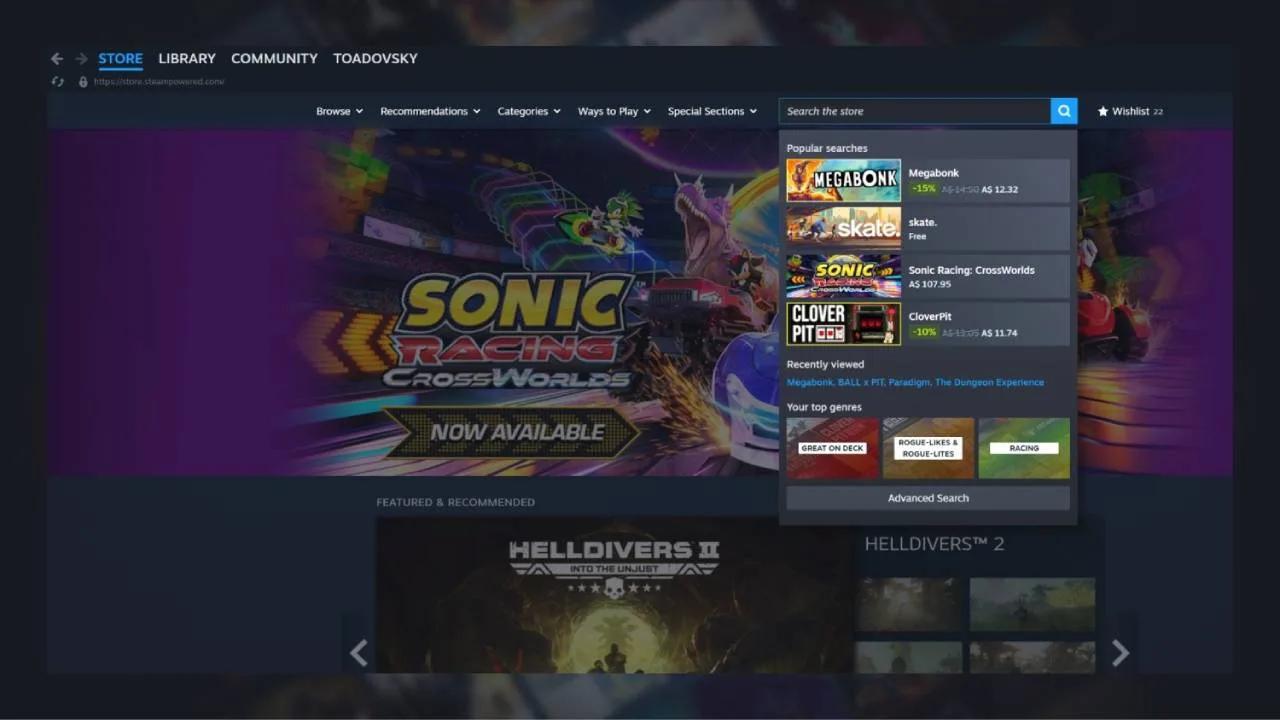Open the Rogue-Likes & Rogue-Lites genre tile
Screen dimensions: 1280x720
928,448
